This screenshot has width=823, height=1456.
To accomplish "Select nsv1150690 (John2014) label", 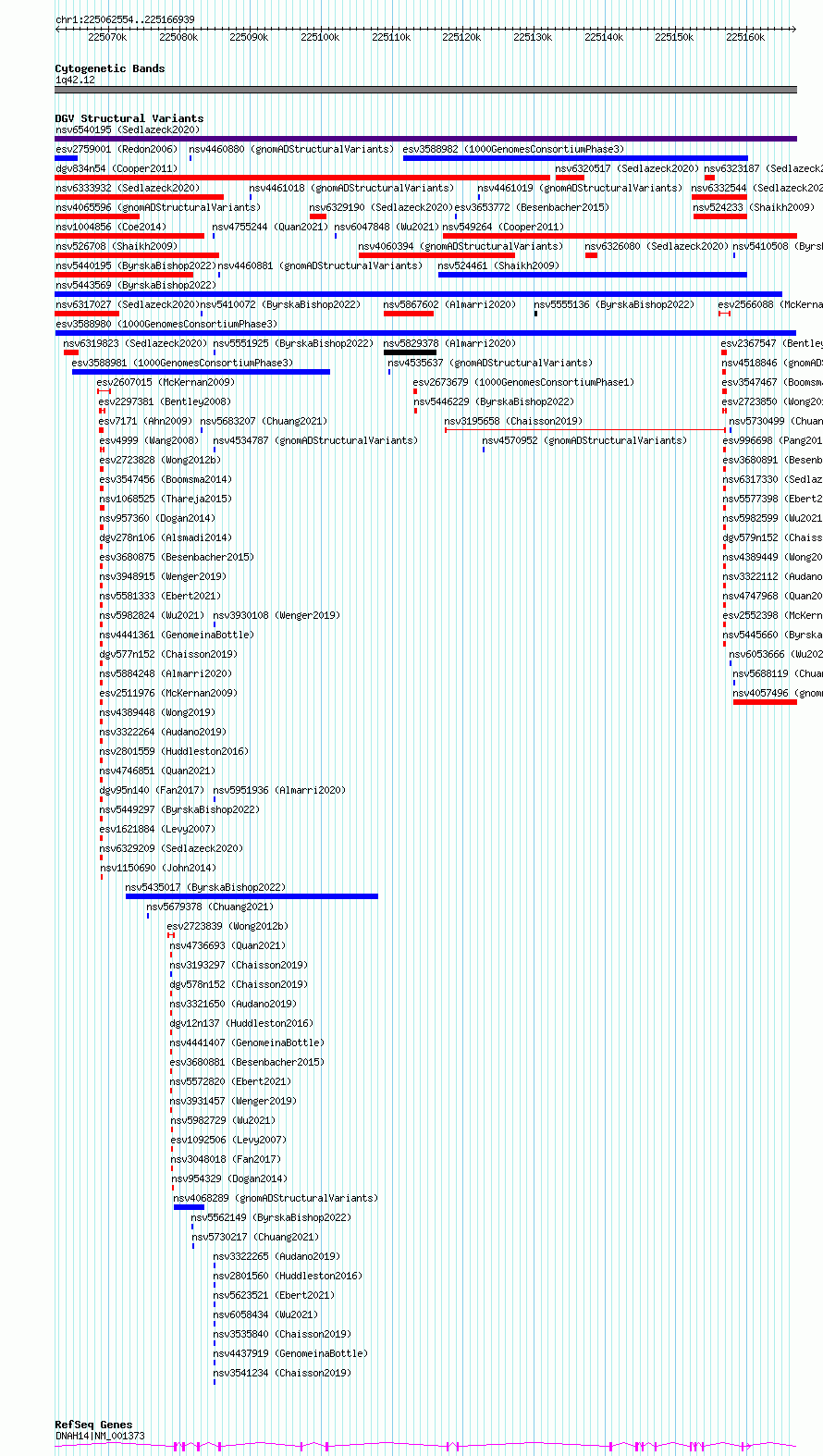I will (x=158, y=868).
